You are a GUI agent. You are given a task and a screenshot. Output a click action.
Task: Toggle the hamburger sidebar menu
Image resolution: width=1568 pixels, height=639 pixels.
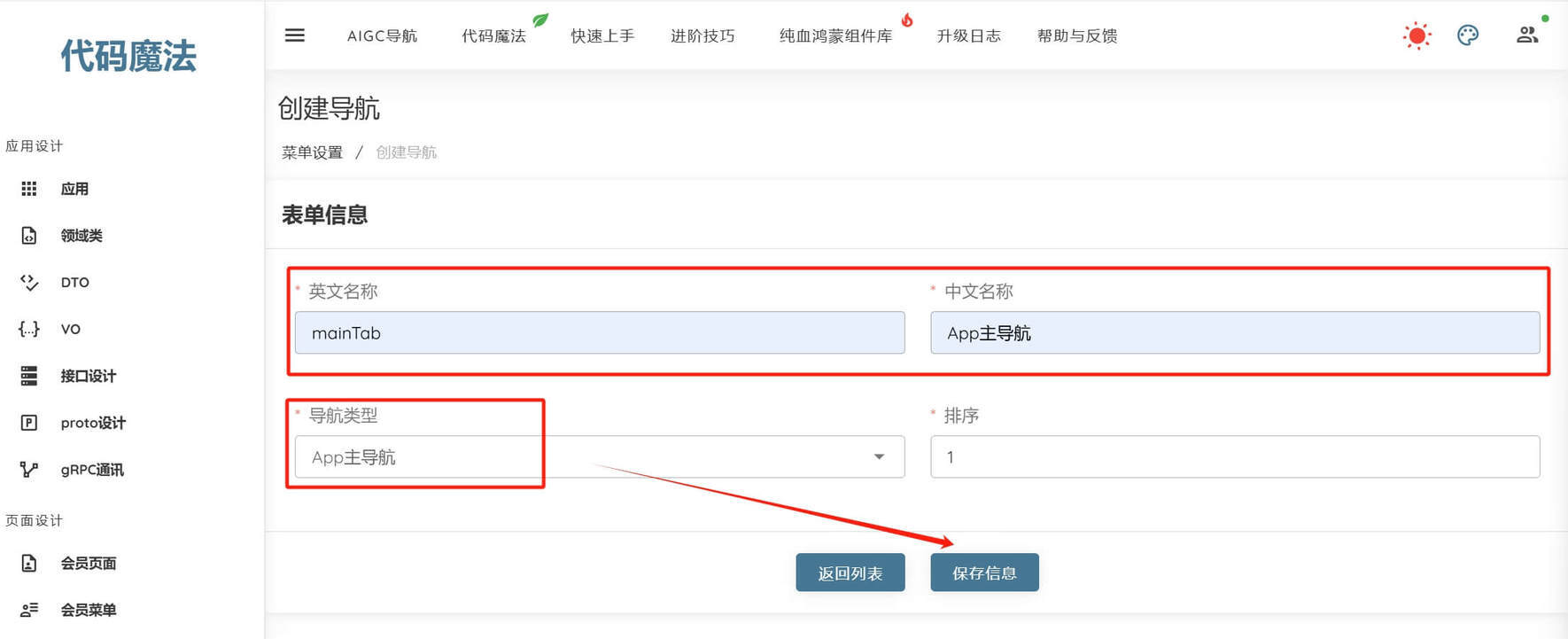click(x=295, y=35)
